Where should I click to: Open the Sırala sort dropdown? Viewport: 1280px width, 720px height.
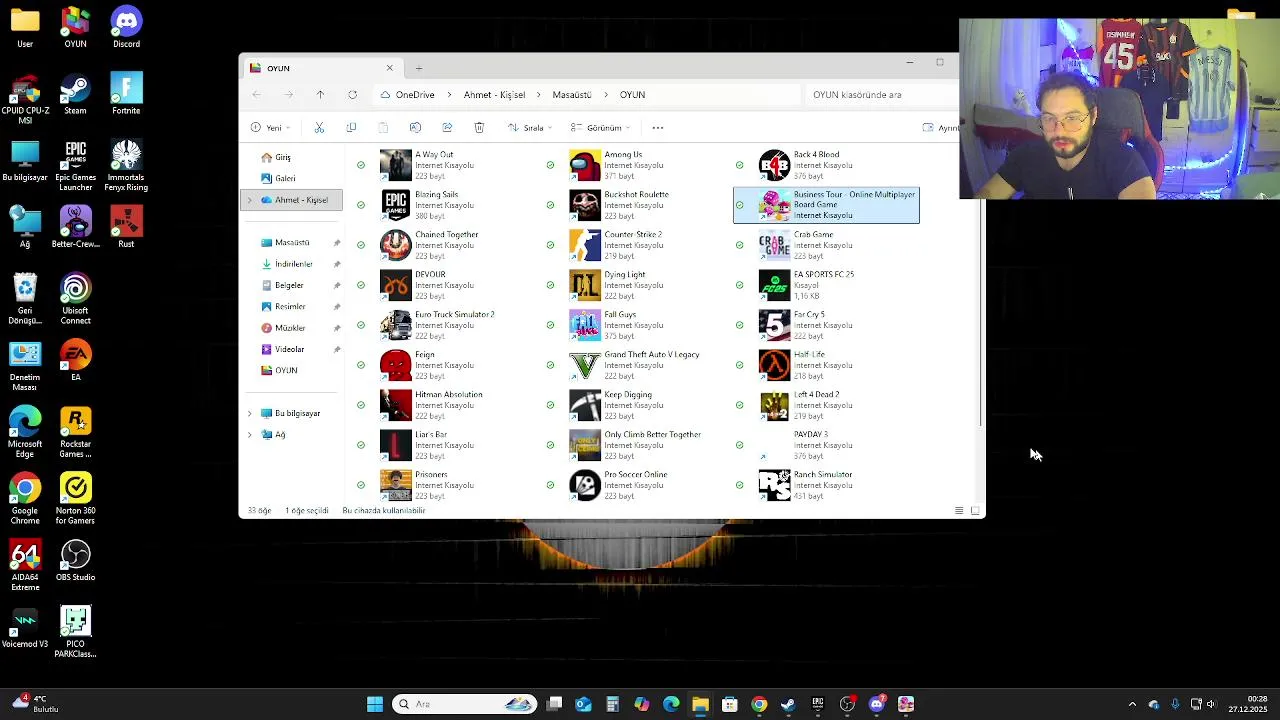[530, 128]
